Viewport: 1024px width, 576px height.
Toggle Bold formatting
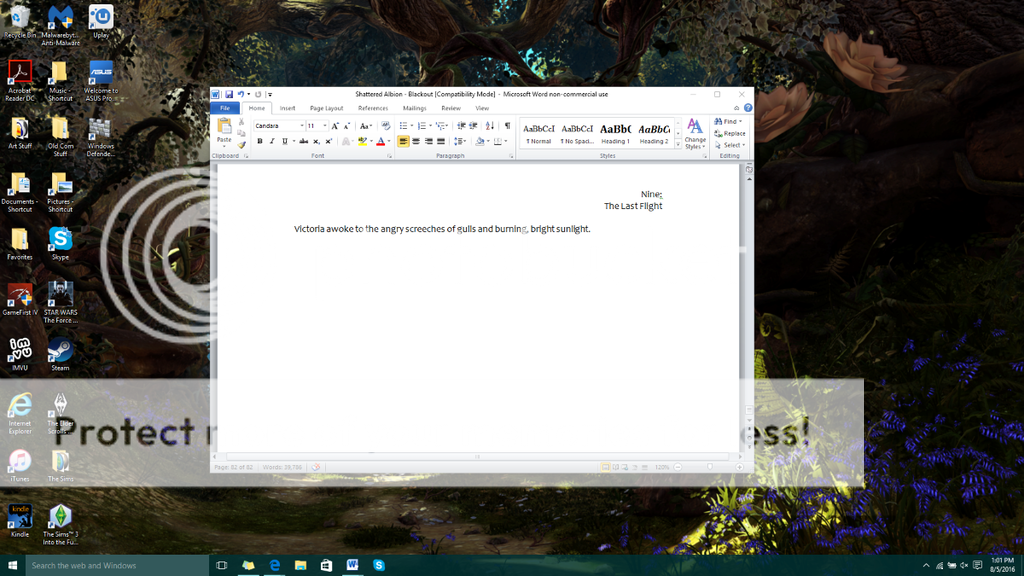pos(260,142)
